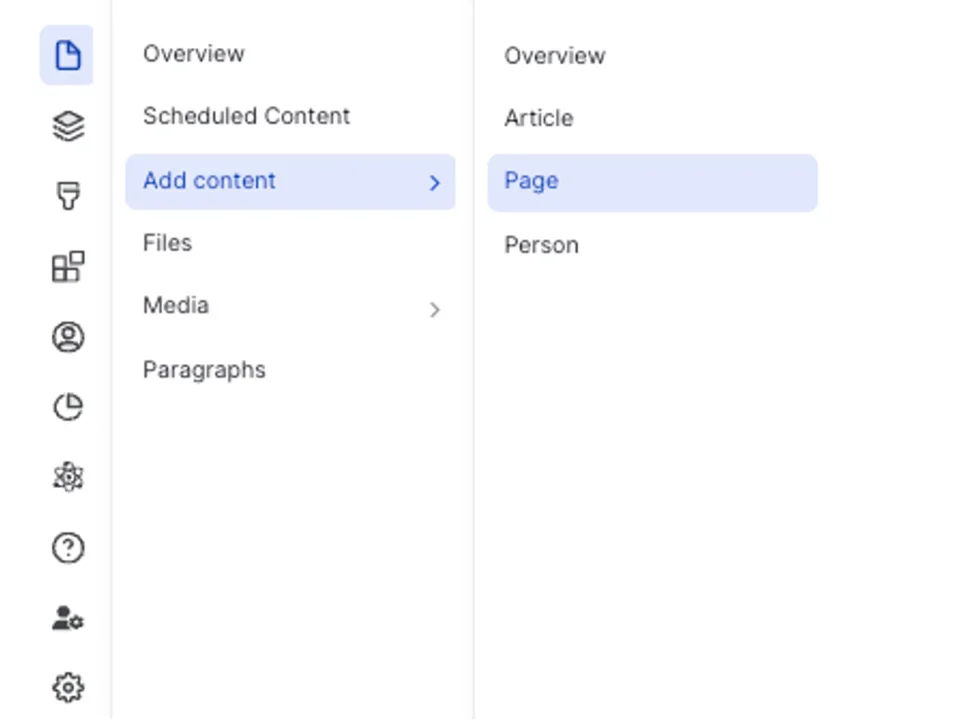Open the Page content type entry
Viewport: 960px width, 720px height.
531,181
